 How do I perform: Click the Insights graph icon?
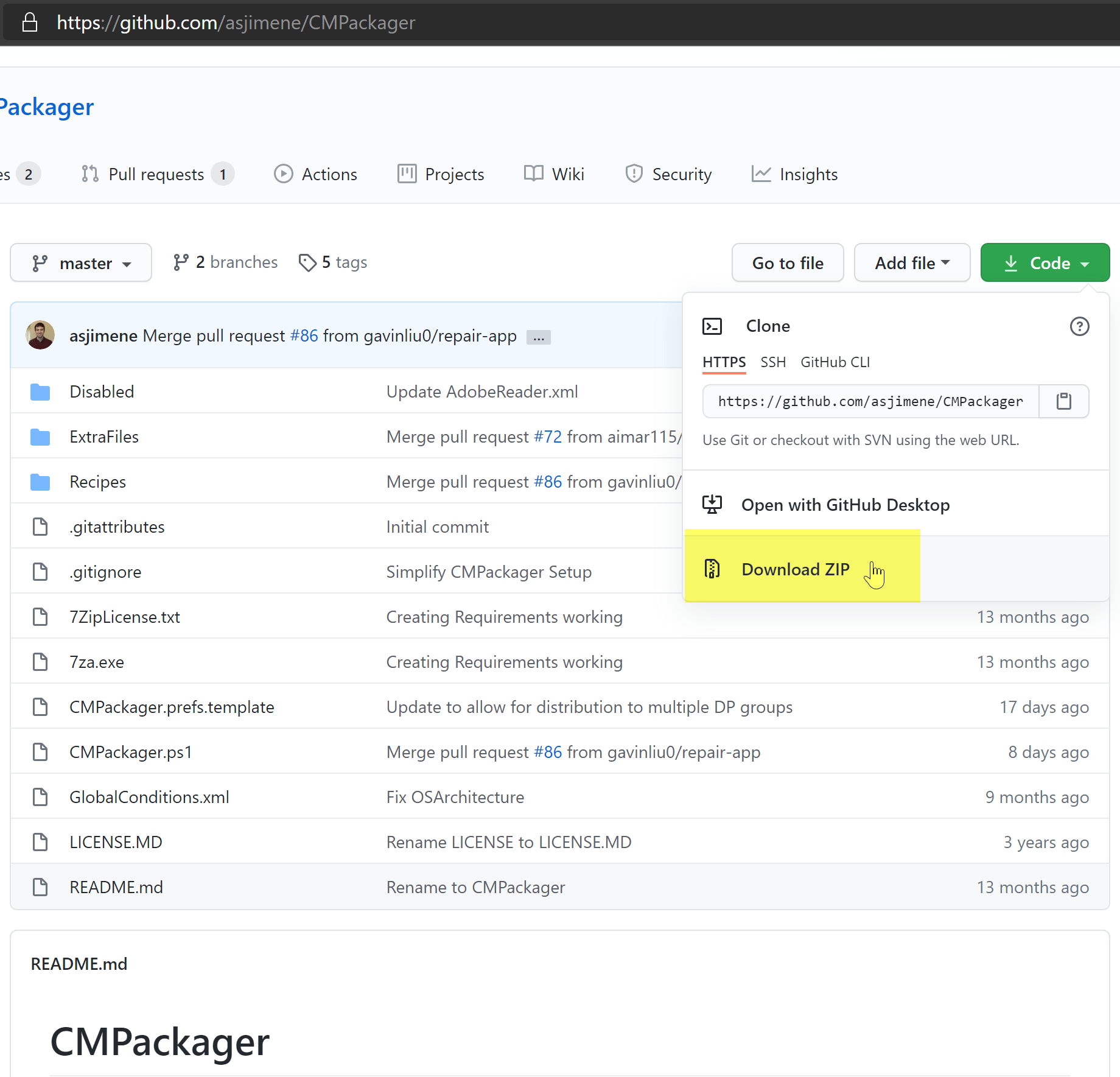(x=761, y=174)
